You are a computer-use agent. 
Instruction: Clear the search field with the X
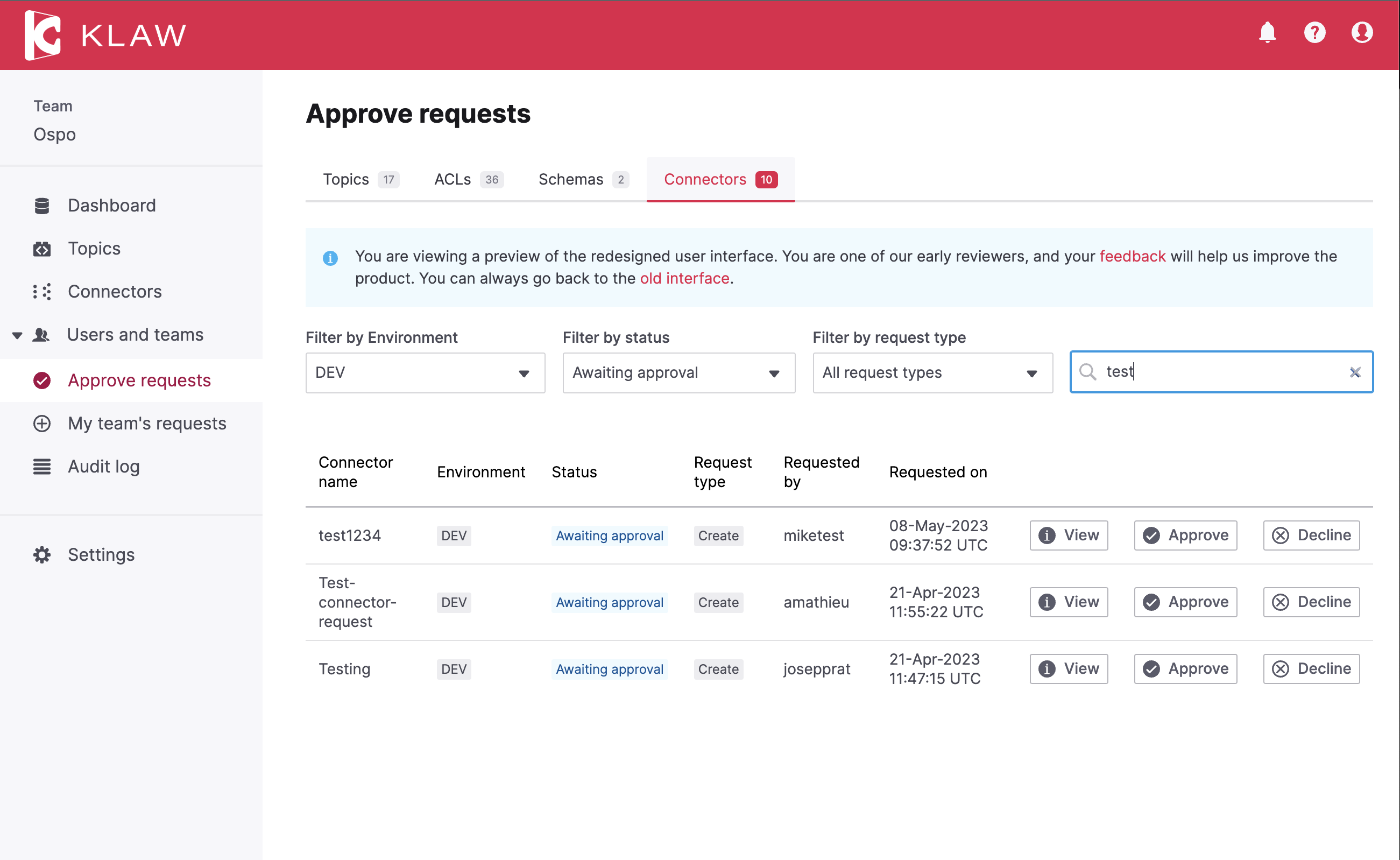tap(1355, 372)
